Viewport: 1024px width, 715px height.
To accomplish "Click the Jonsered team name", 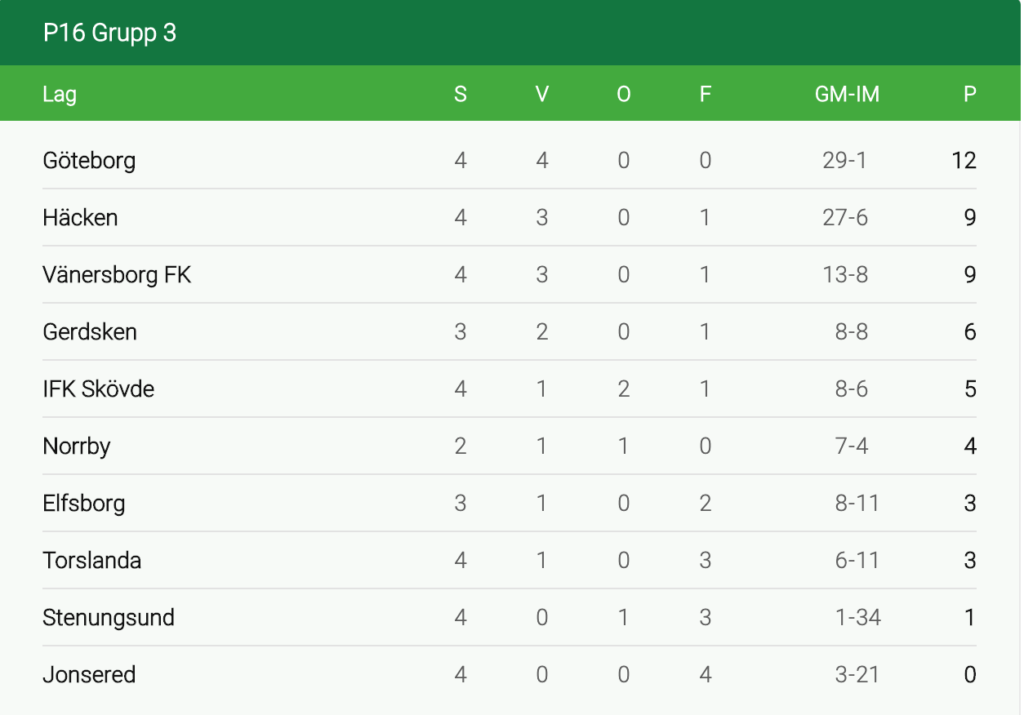I will coord(89,675).
